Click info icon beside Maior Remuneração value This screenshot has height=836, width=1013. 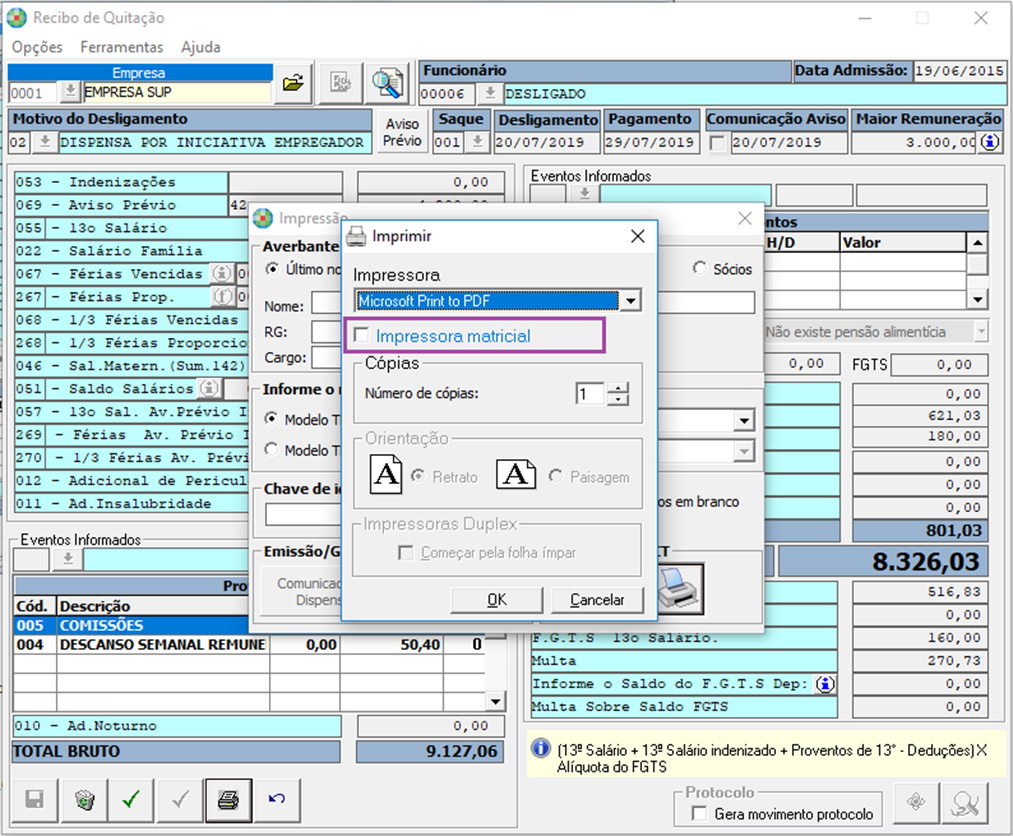[990, 141]
